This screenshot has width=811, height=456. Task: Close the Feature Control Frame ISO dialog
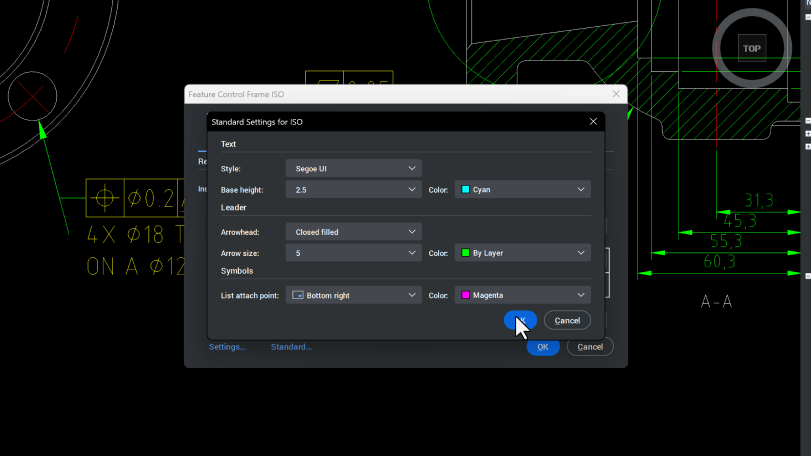tap(616, 94)
